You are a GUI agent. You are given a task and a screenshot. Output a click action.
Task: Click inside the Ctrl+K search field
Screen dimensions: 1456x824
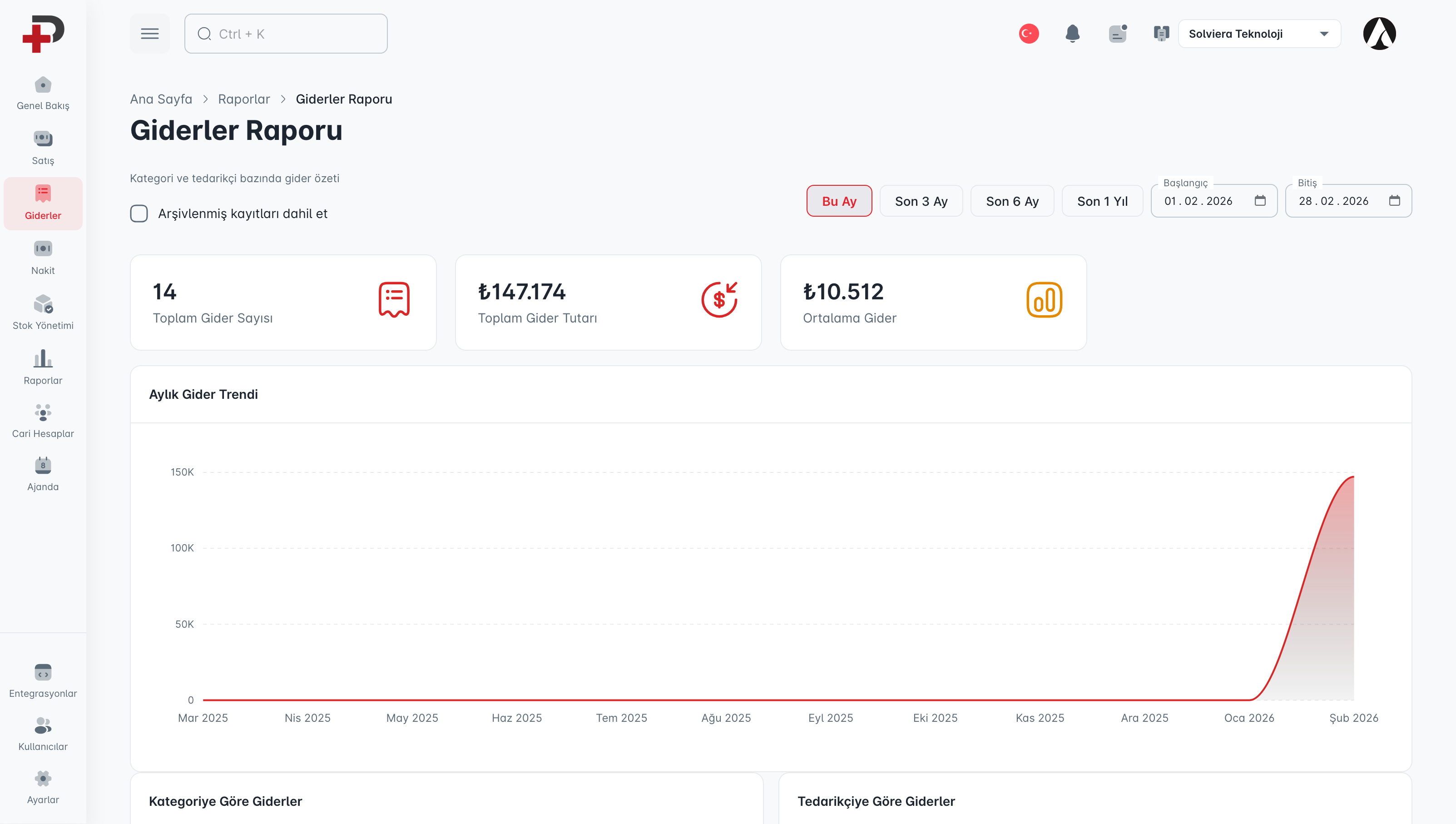click(286, 34)
